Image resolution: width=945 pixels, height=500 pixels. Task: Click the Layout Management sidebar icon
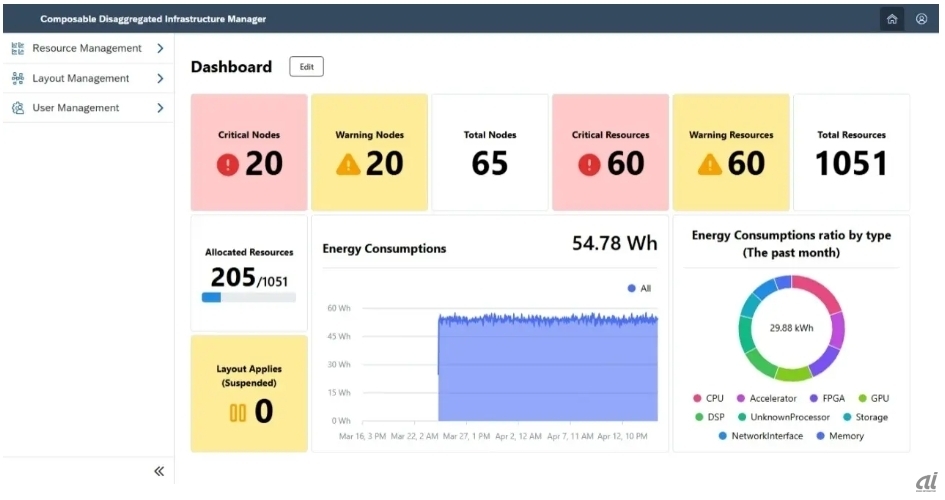[x=18, y=78]
